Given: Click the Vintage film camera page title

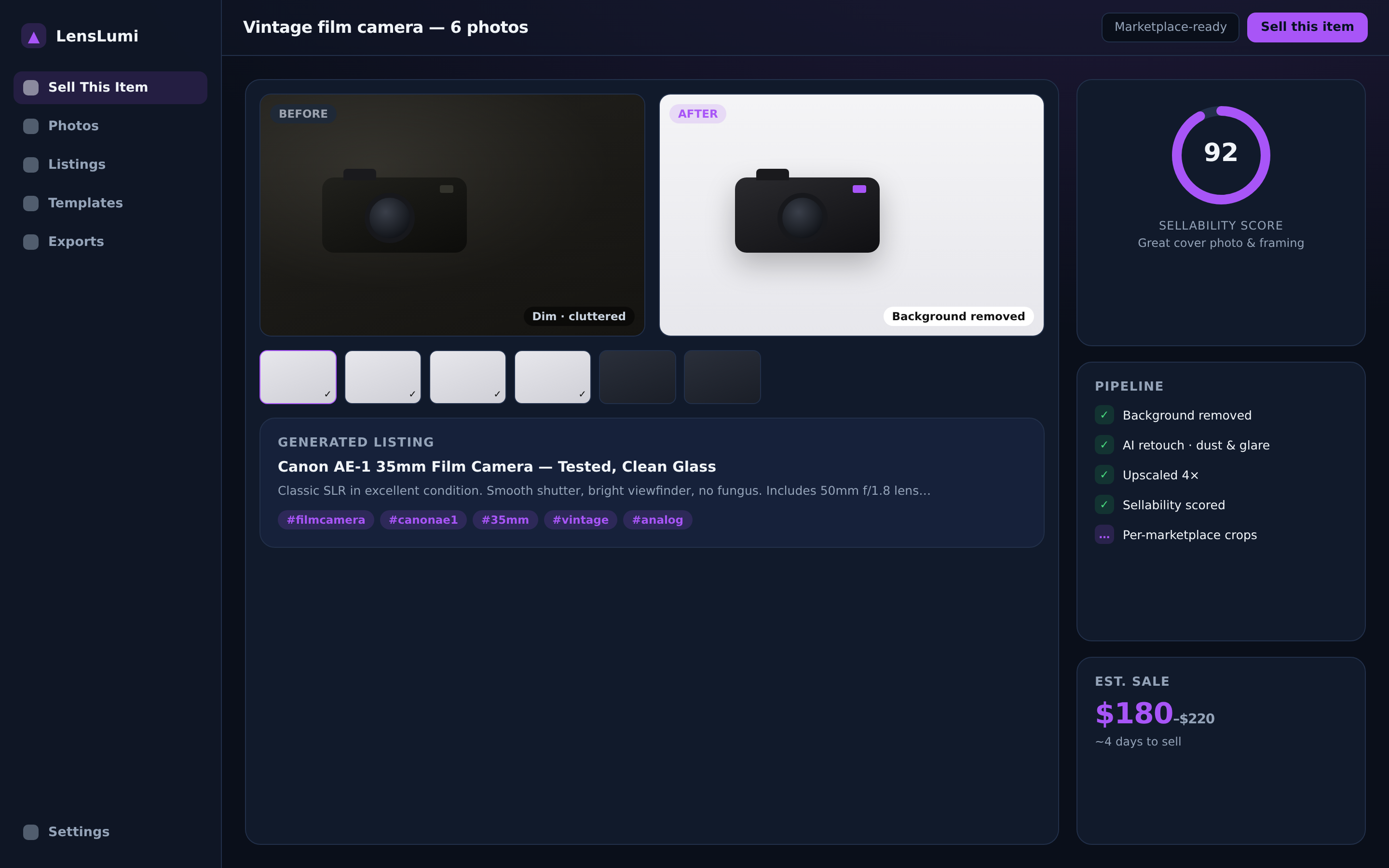Looking at the screenshot, I should coord(386,27).
